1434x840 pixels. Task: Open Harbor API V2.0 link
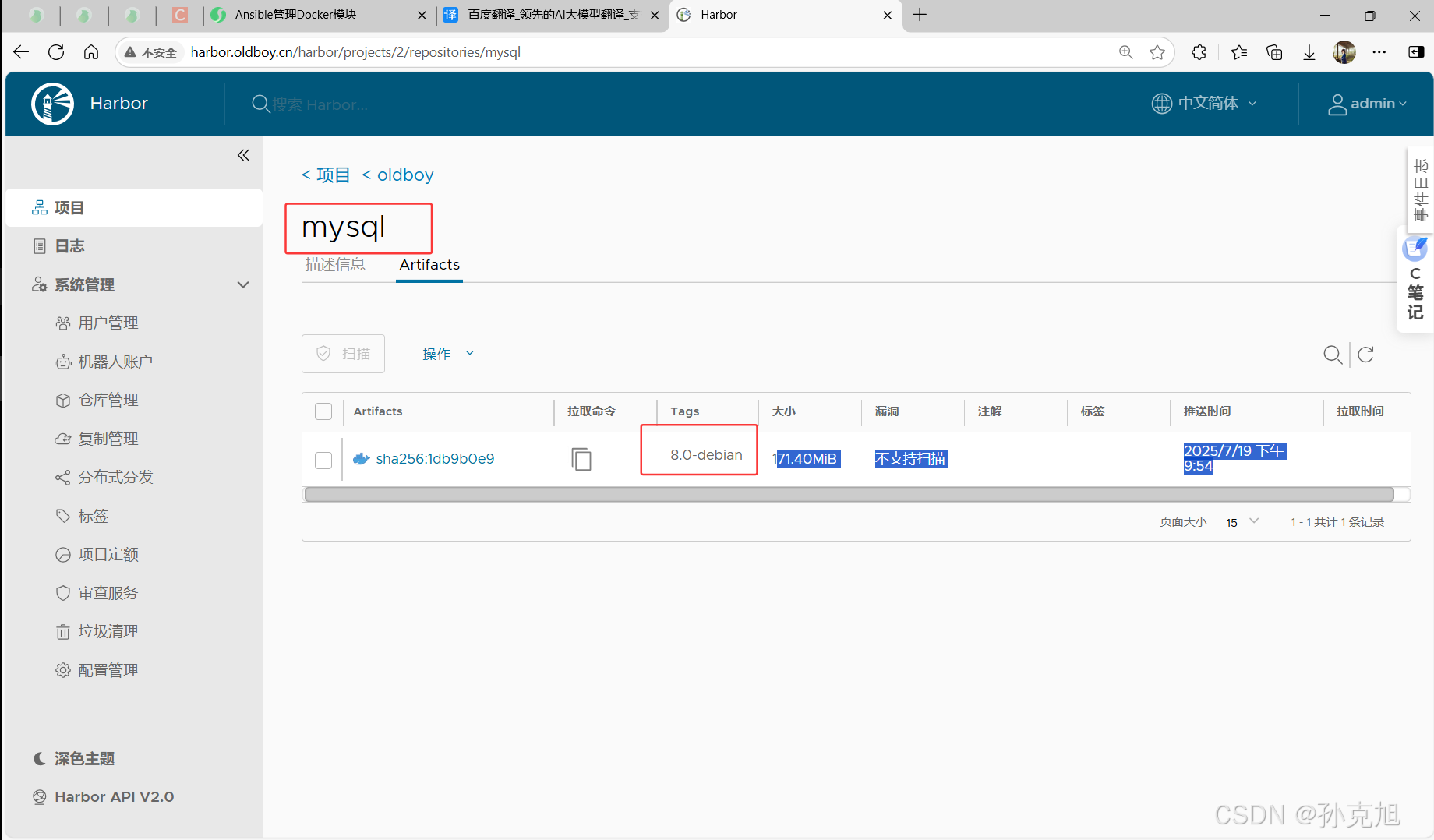tap(114, 797)
